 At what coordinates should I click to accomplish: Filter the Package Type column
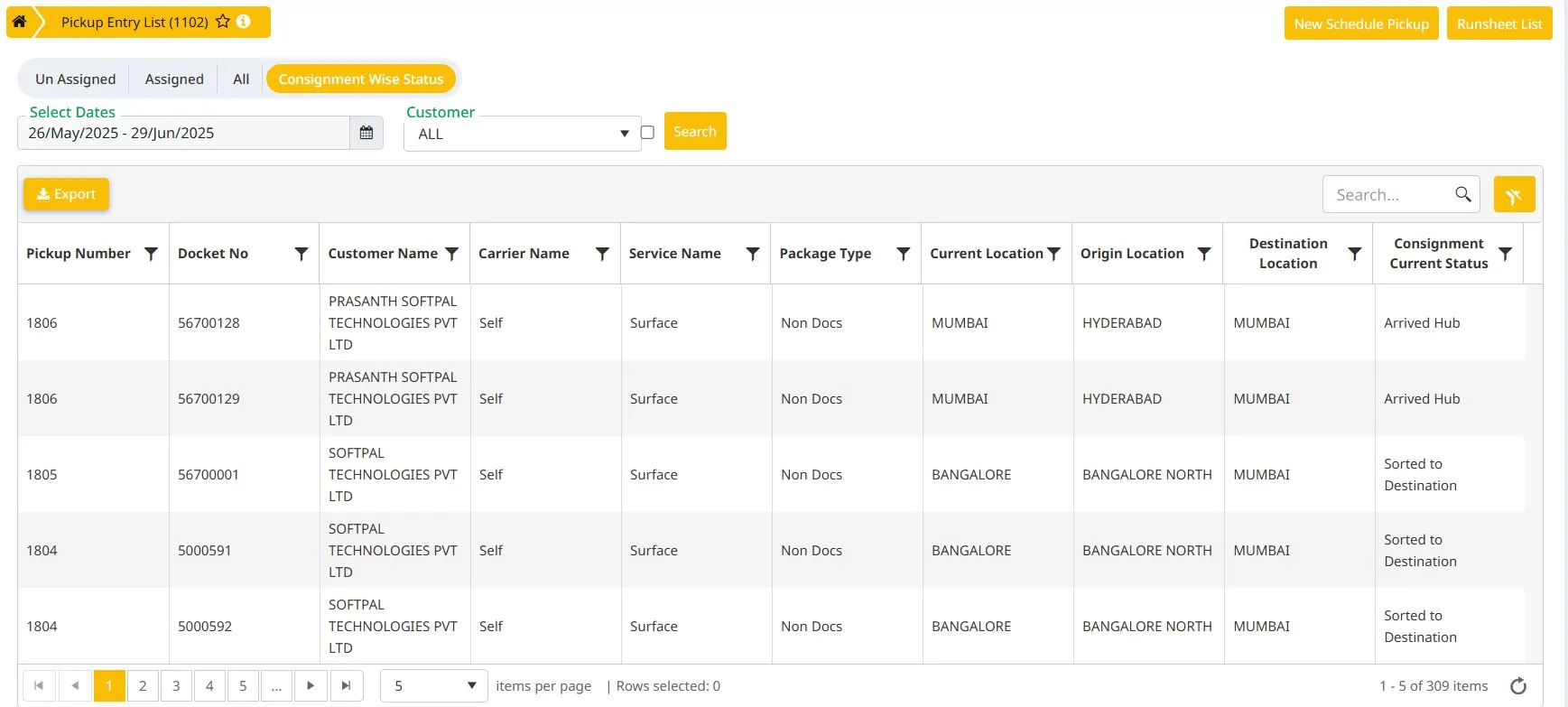(903, 254)
